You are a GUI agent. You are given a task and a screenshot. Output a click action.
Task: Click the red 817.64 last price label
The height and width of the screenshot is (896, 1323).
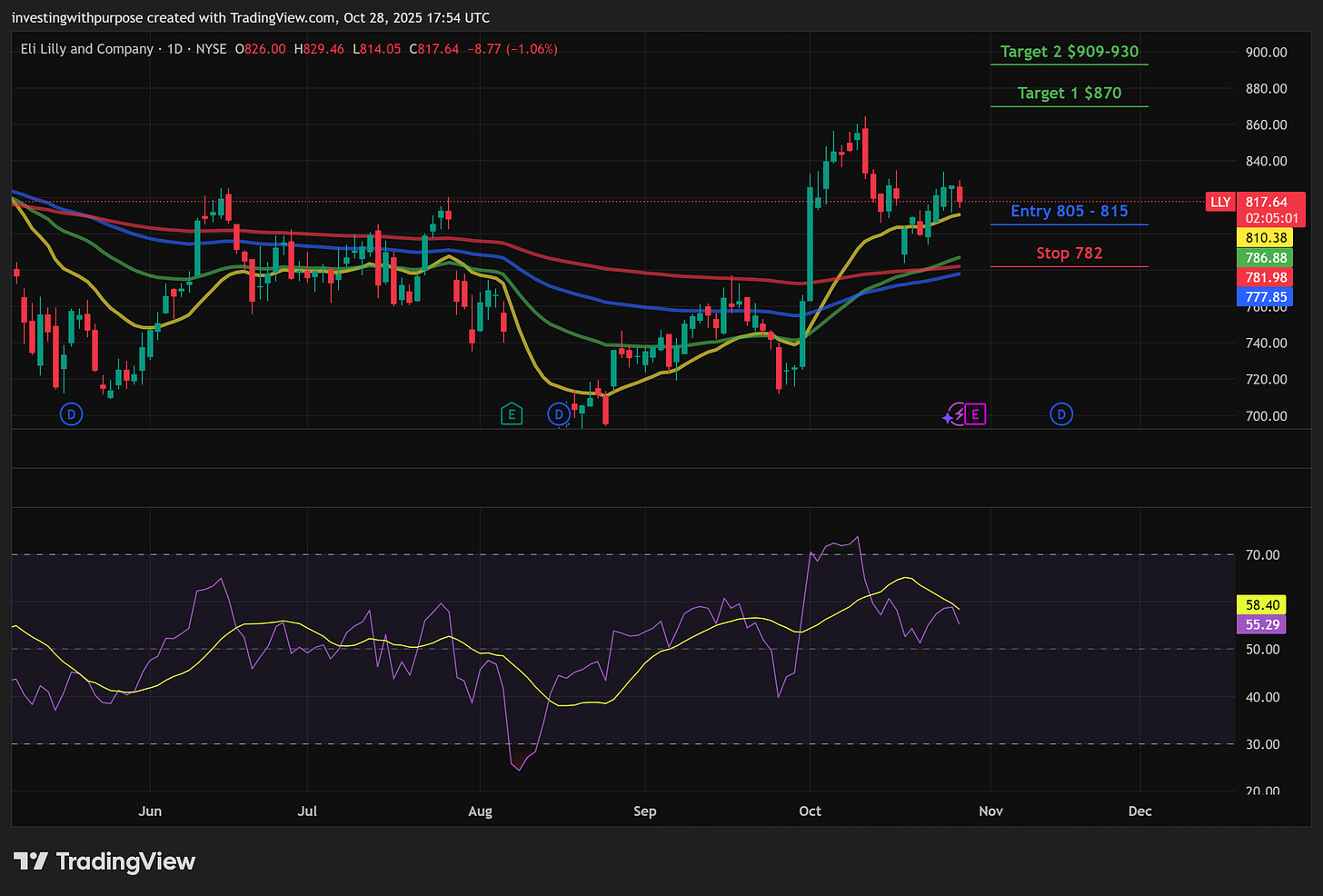pyautogui.click(x=1267, y=203)
